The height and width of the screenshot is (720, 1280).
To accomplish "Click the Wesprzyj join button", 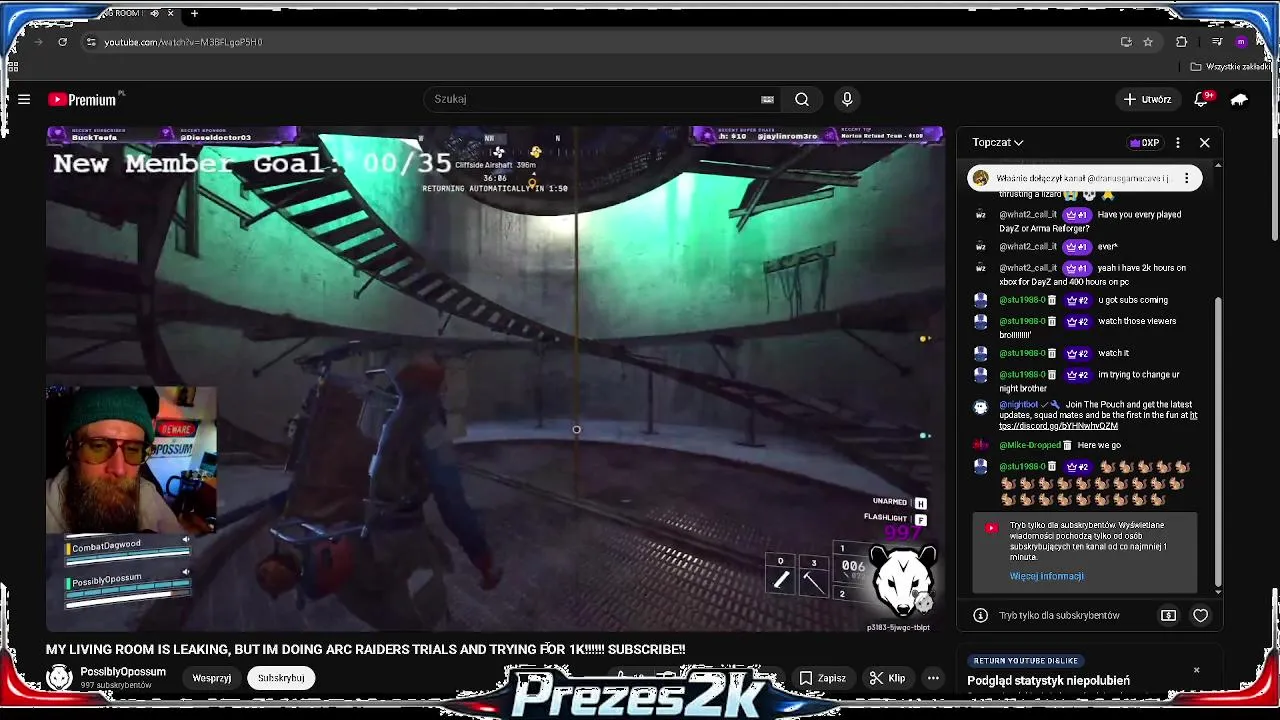I will coord(212,678).
